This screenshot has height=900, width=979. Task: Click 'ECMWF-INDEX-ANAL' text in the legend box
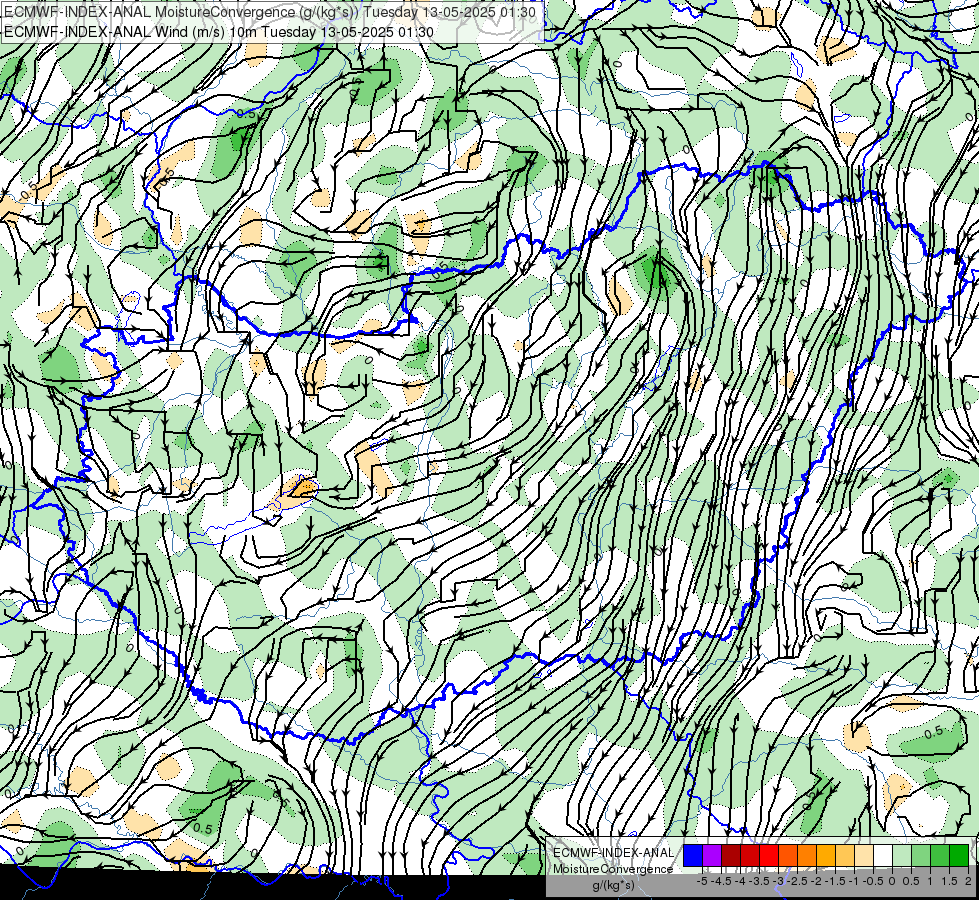613,853
